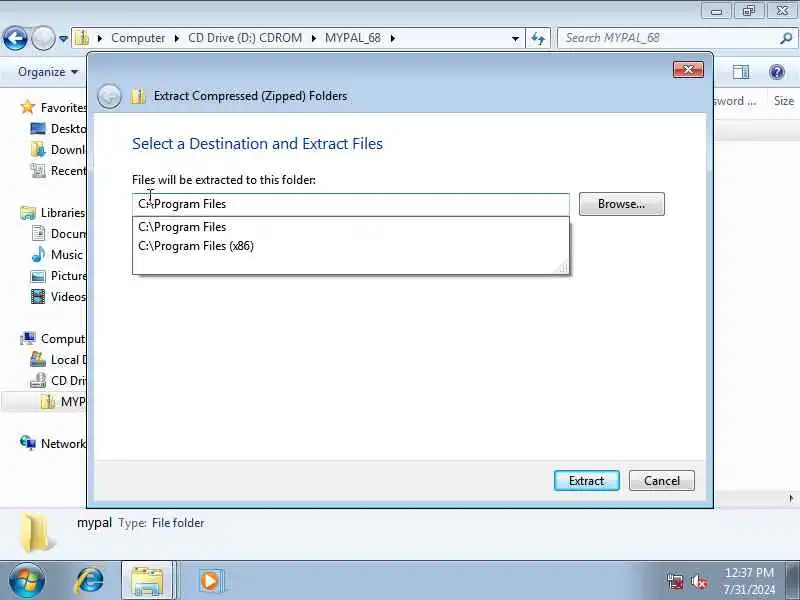Click the Extract button

(586, 481)
